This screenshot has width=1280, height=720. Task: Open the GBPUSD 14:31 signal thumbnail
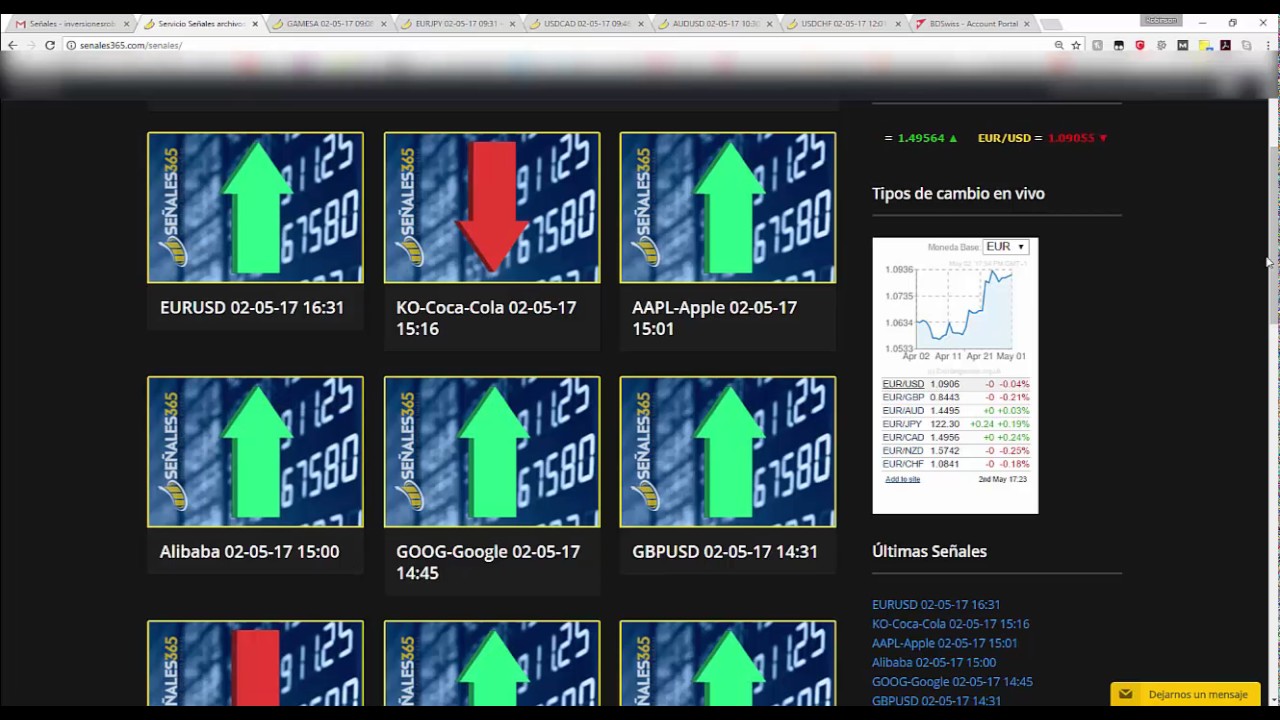point(728,451)
